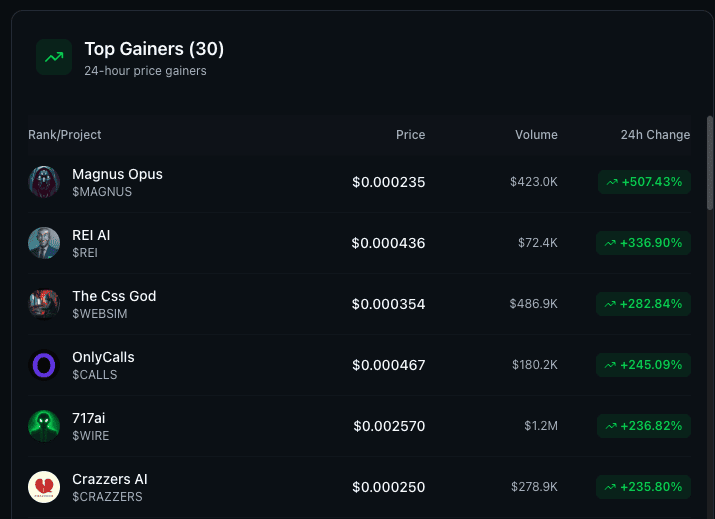
Task: Click the +245.09% OnlyCalls change badge
Action: [x=643, y=365]
